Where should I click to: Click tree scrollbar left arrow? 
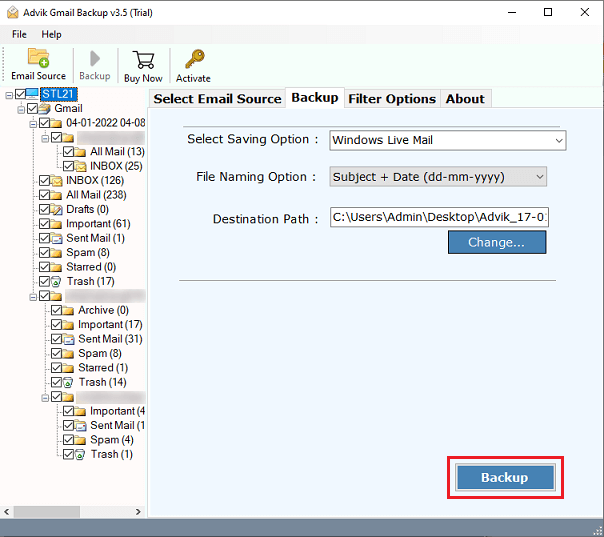[x=7, y=512]
